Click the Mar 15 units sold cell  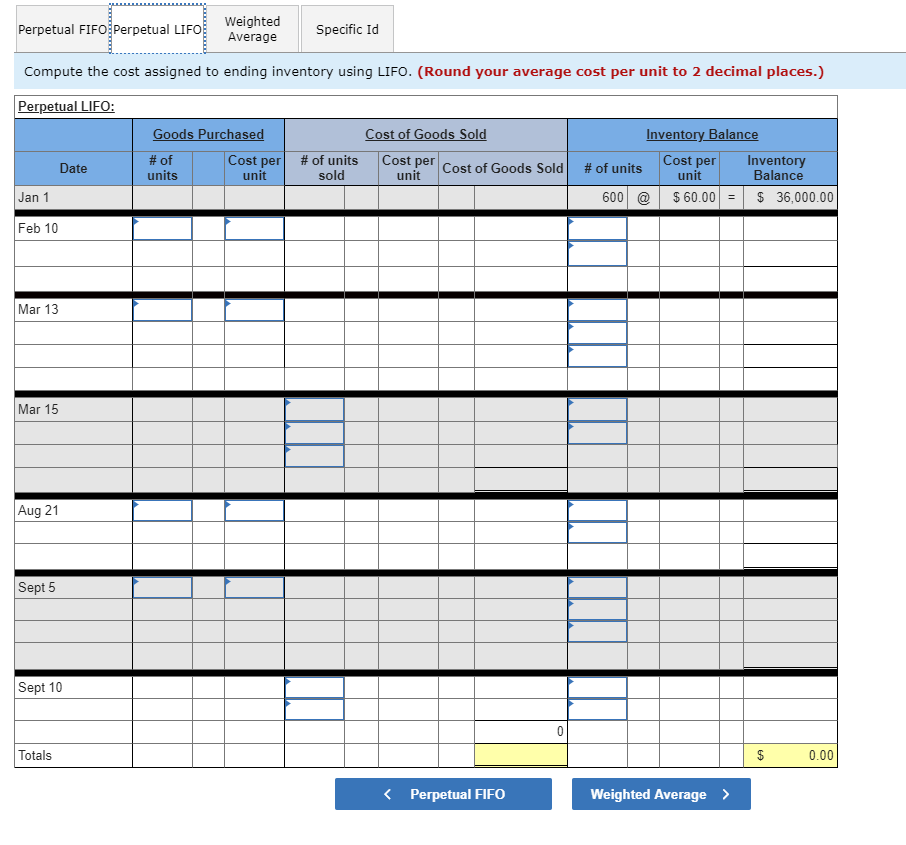click(315, 408)
